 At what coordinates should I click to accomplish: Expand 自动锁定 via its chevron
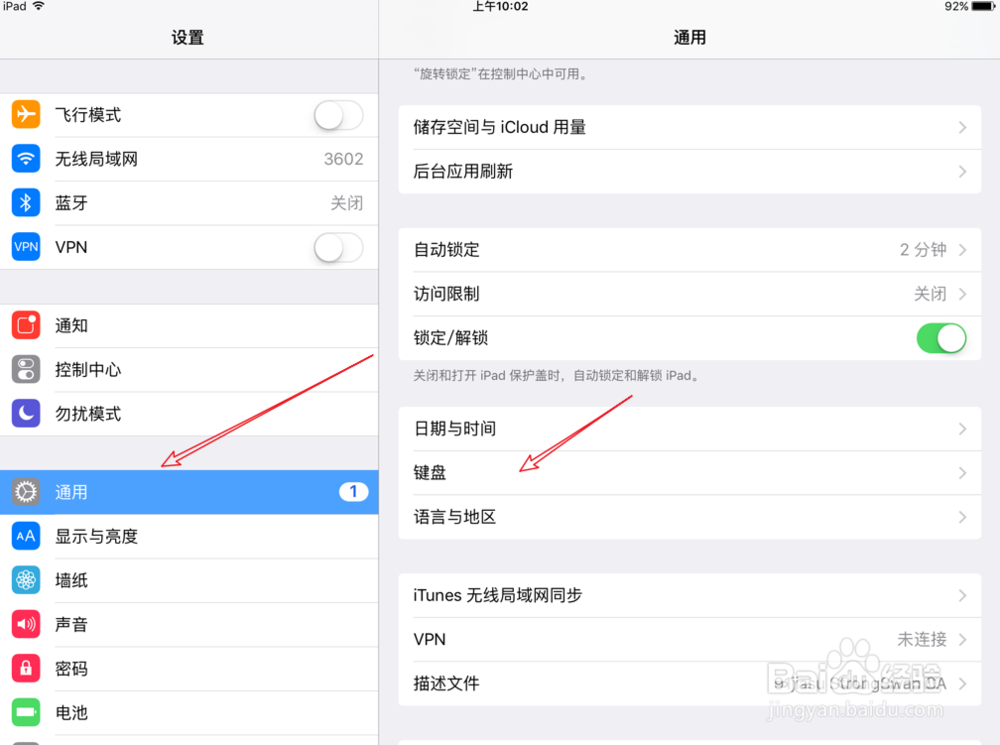(962, 249)
